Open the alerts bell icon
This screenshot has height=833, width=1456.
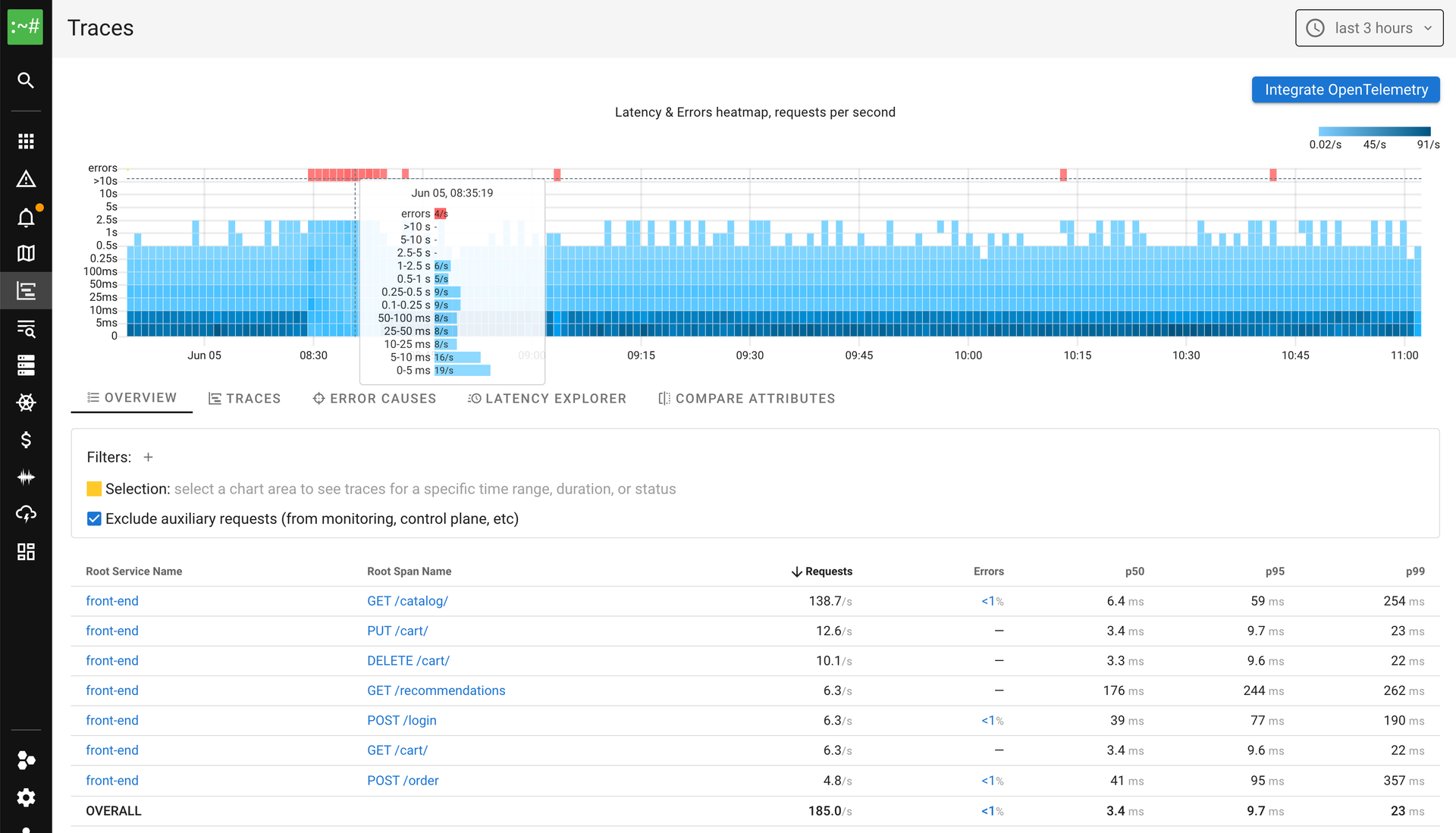tap(26, 218)
